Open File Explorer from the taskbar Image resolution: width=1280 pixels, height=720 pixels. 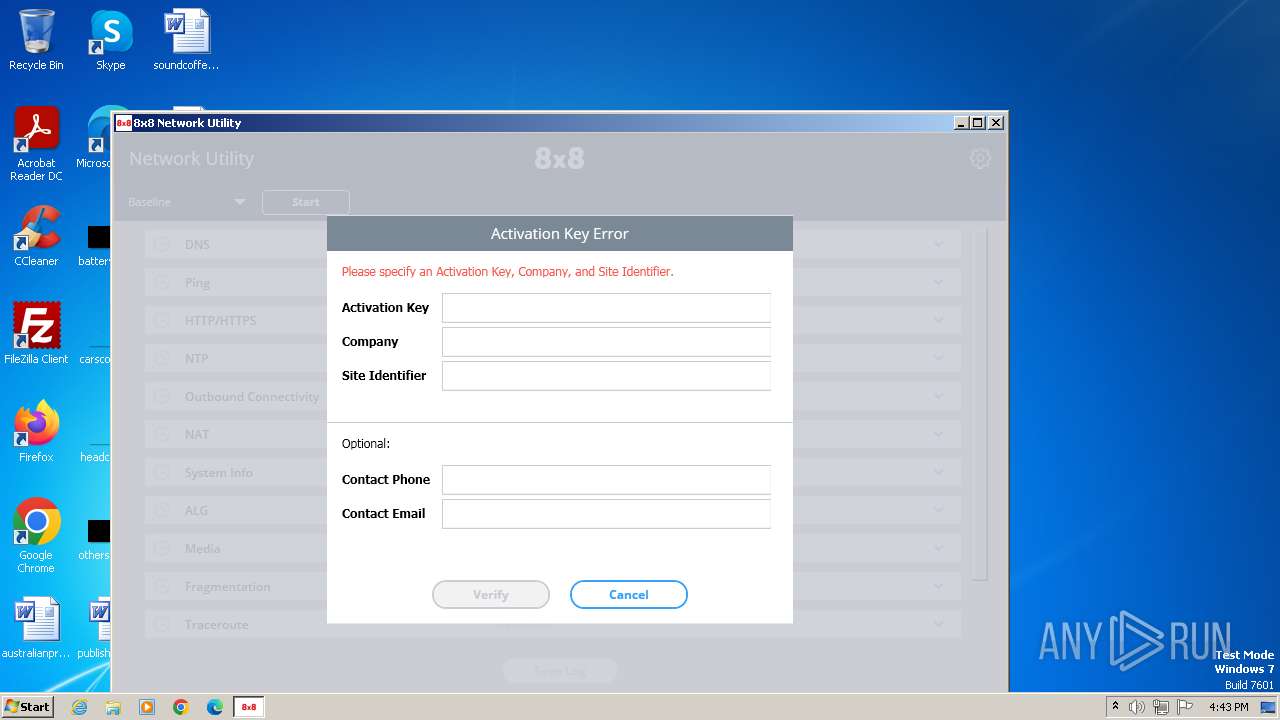(113, 707)
